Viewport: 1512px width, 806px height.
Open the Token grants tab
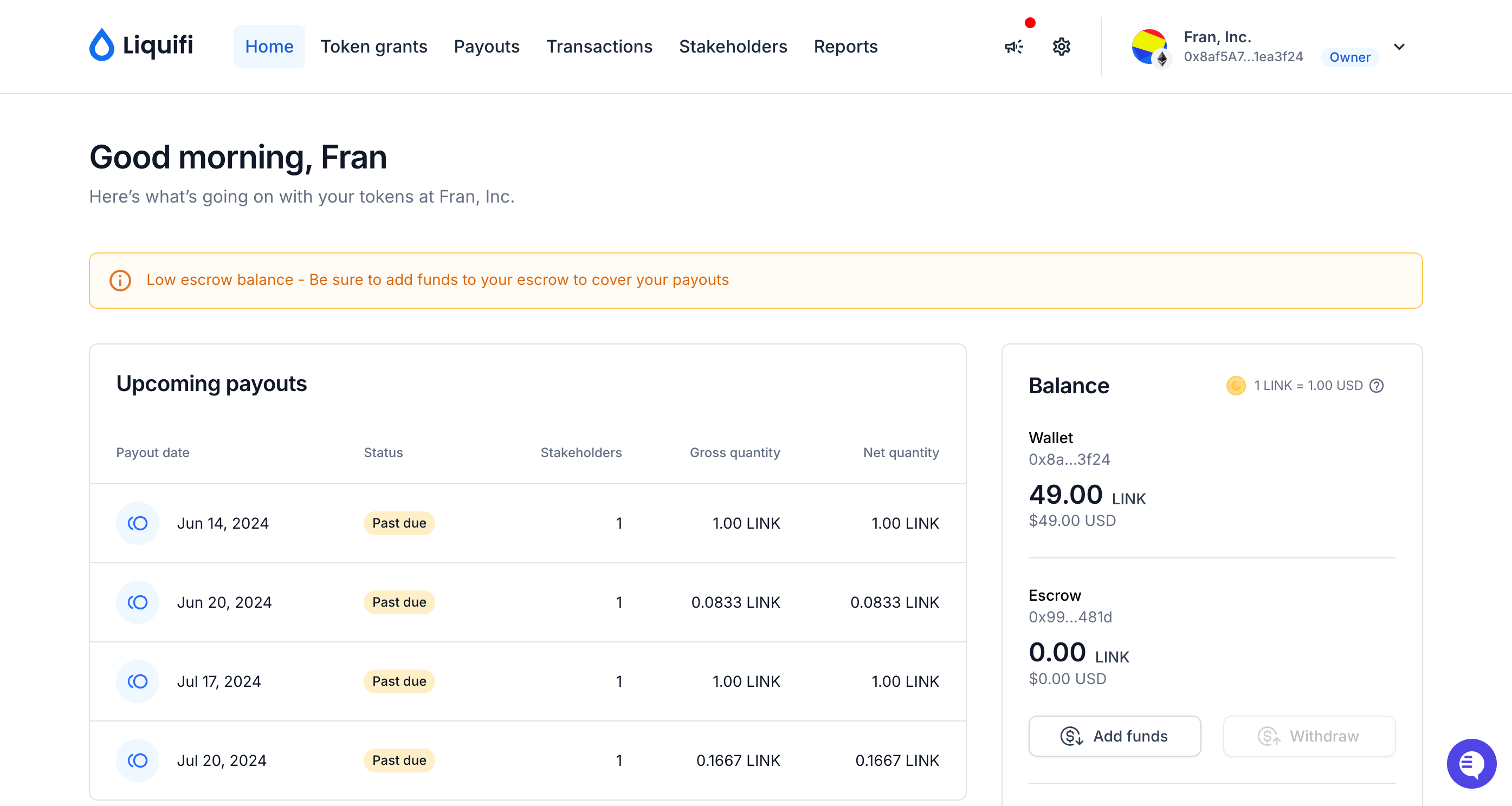374,47
